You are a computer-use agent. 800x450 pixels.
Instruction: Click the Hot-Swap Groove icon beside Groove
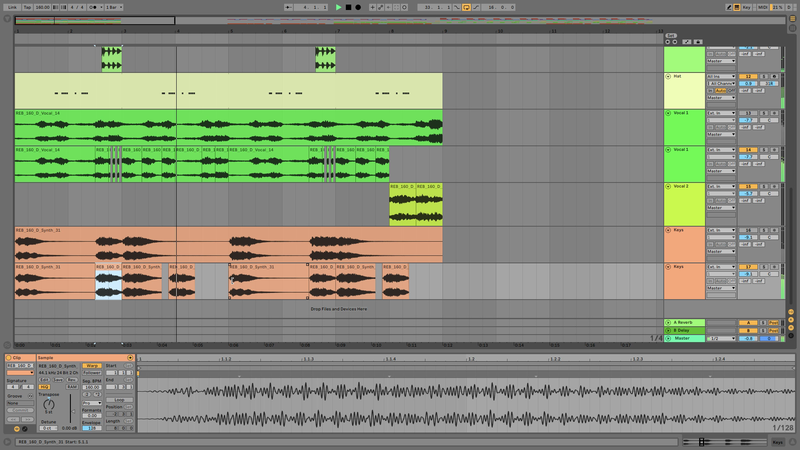coord(30,396)
